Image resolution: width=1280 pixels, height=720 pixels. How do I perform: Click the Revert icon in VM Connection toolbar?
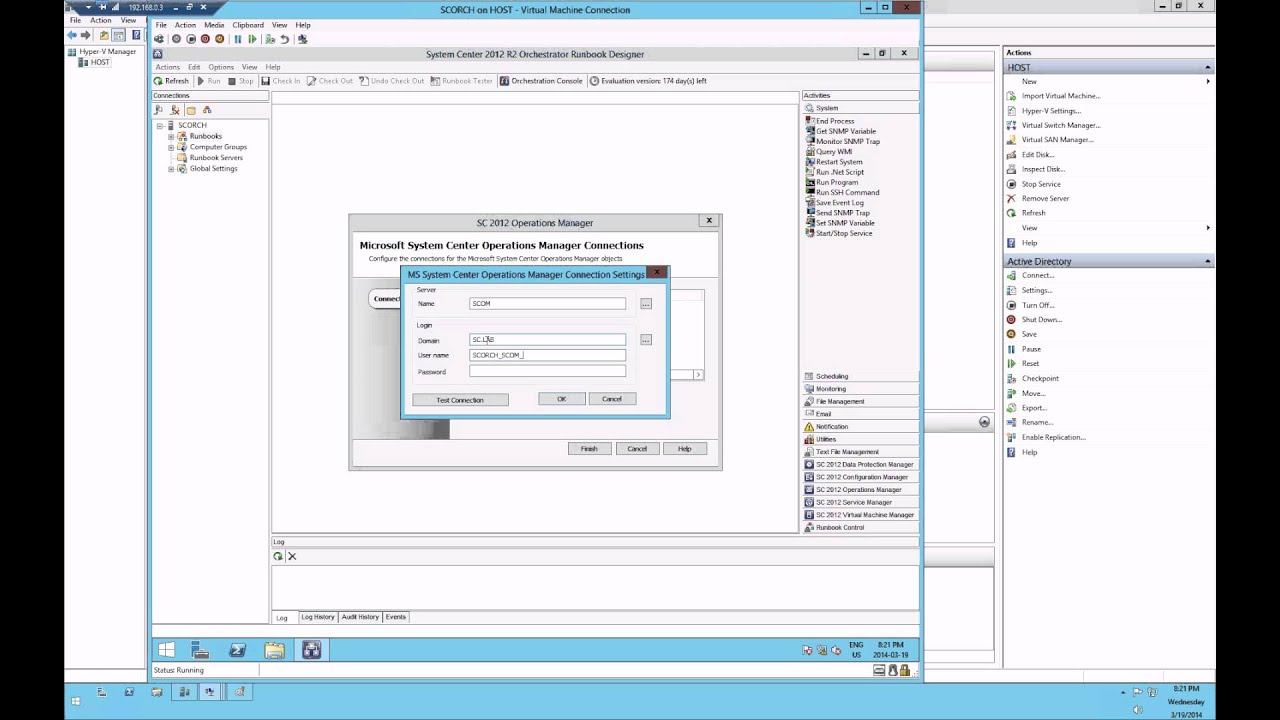click(285, 39)
